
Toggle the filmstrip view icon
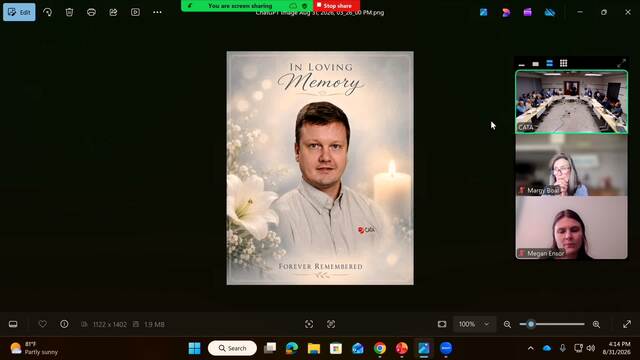click(x=13, y=324)
